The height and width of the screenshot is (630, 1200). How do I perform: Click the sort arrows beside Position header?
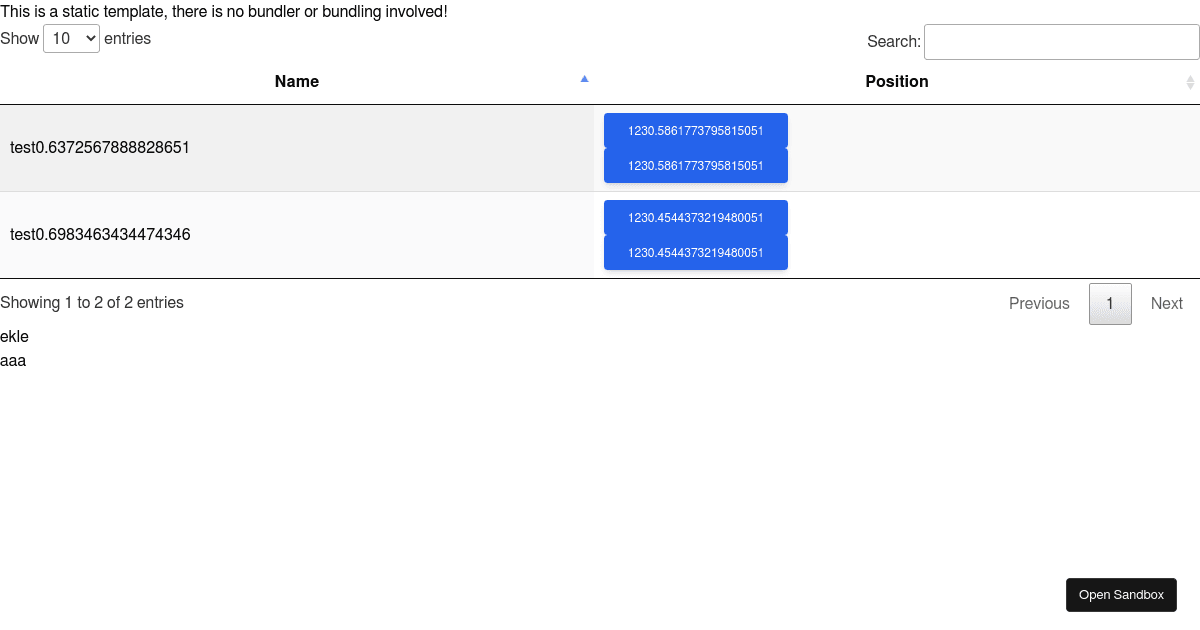(1190, 81)
